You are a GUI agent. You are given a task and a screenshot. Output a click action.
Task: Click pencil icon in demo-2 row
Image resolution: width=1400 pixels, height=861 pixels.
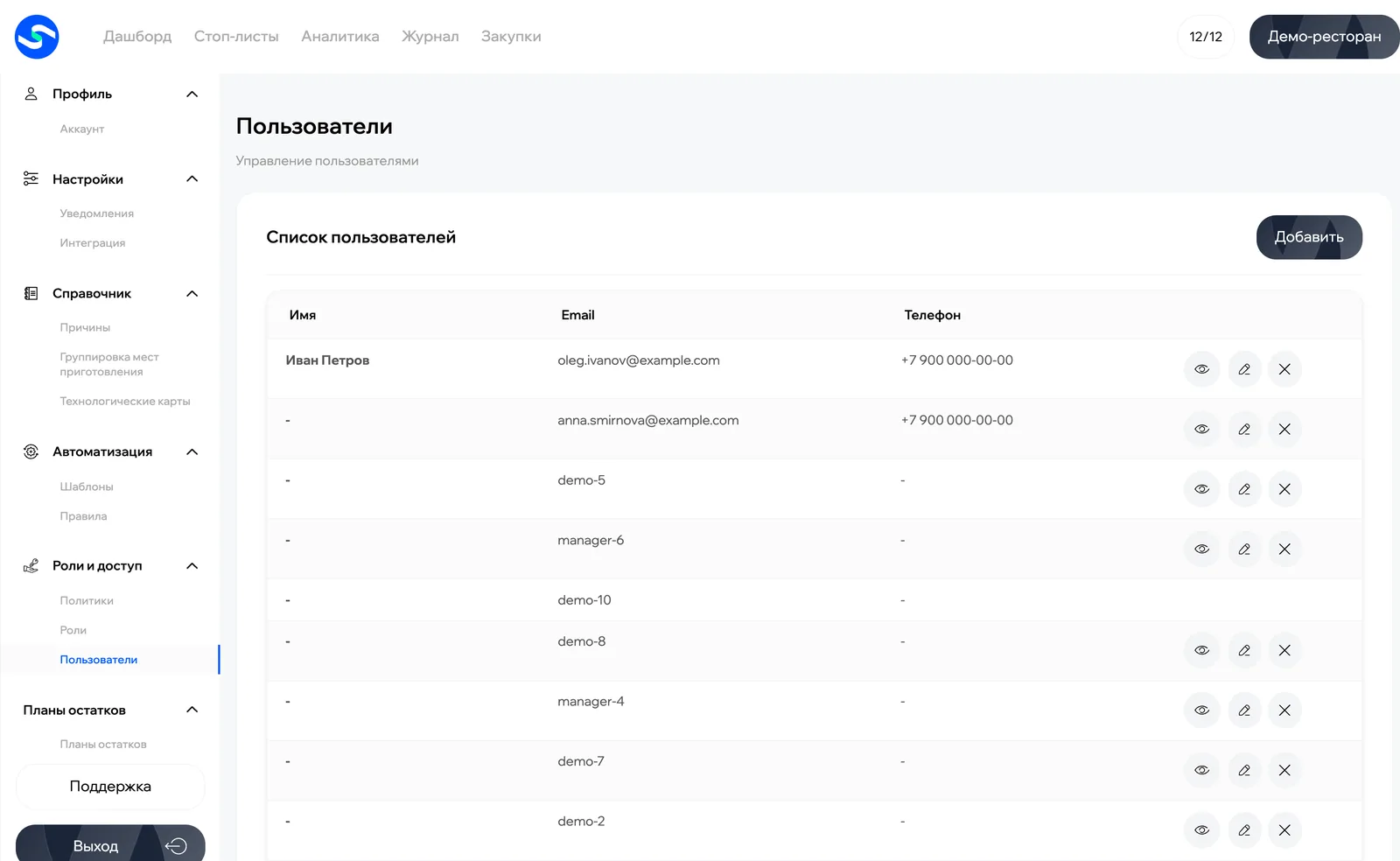click(x=1244, y=830)
